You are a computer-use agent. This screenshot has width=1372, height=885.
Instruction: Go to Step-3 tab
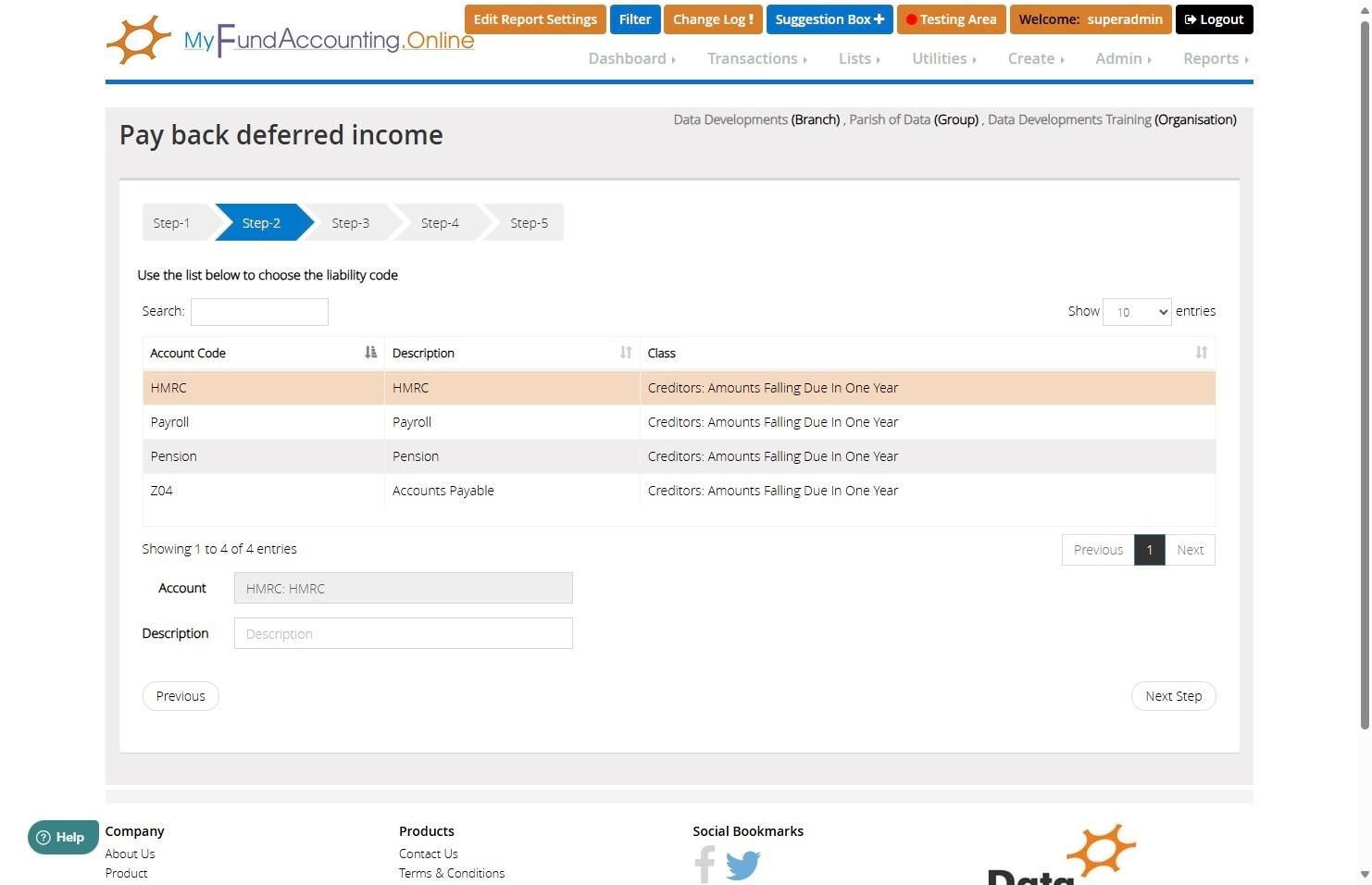click(350, 223)
